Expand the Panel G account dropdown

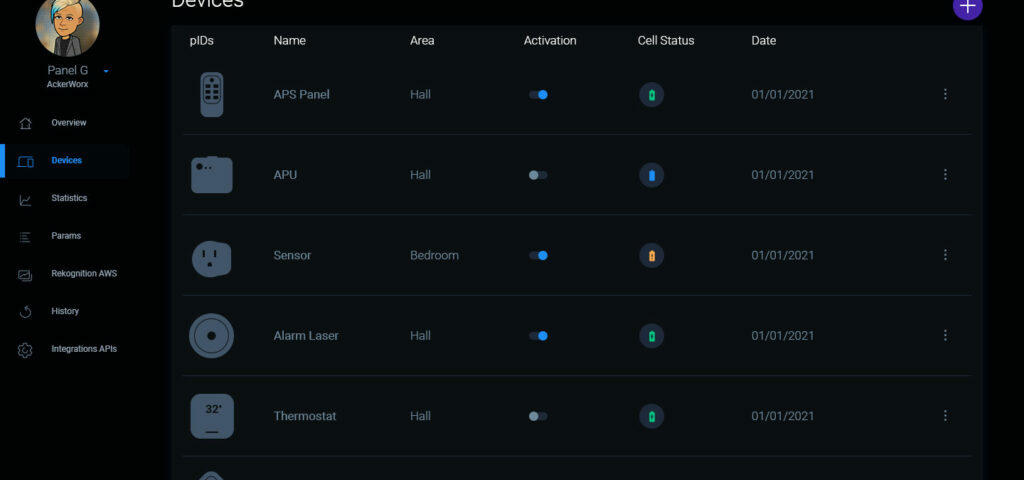pyautogui.click(x=106, y=71)
